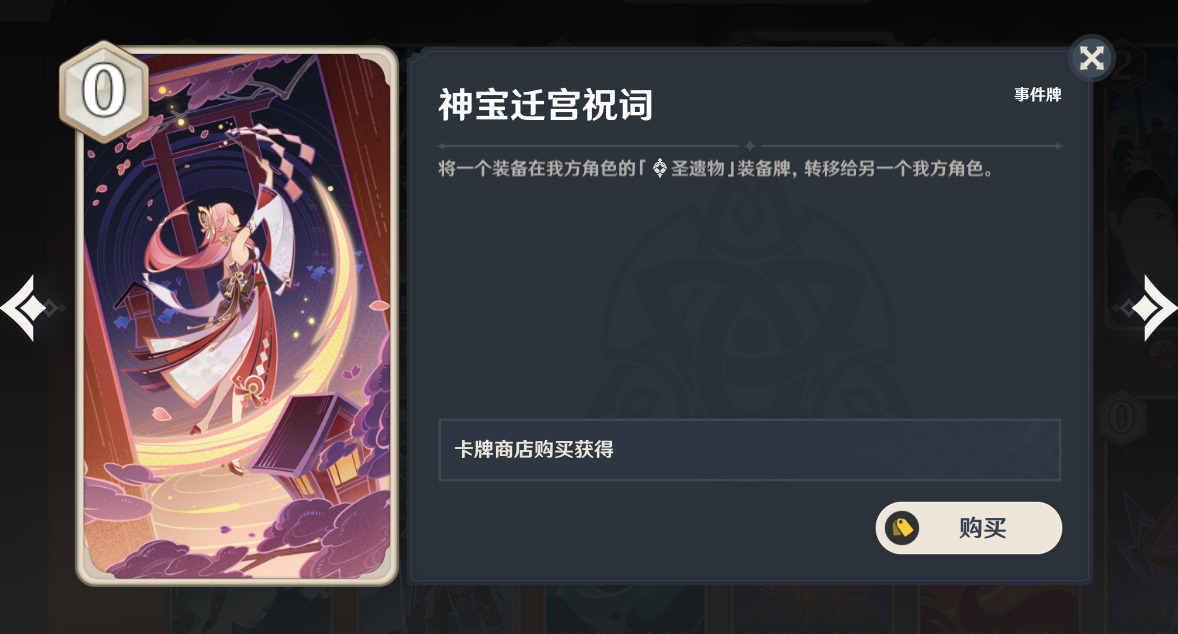Click the card title 神宝迁宫祝词

tap(545, 104)
